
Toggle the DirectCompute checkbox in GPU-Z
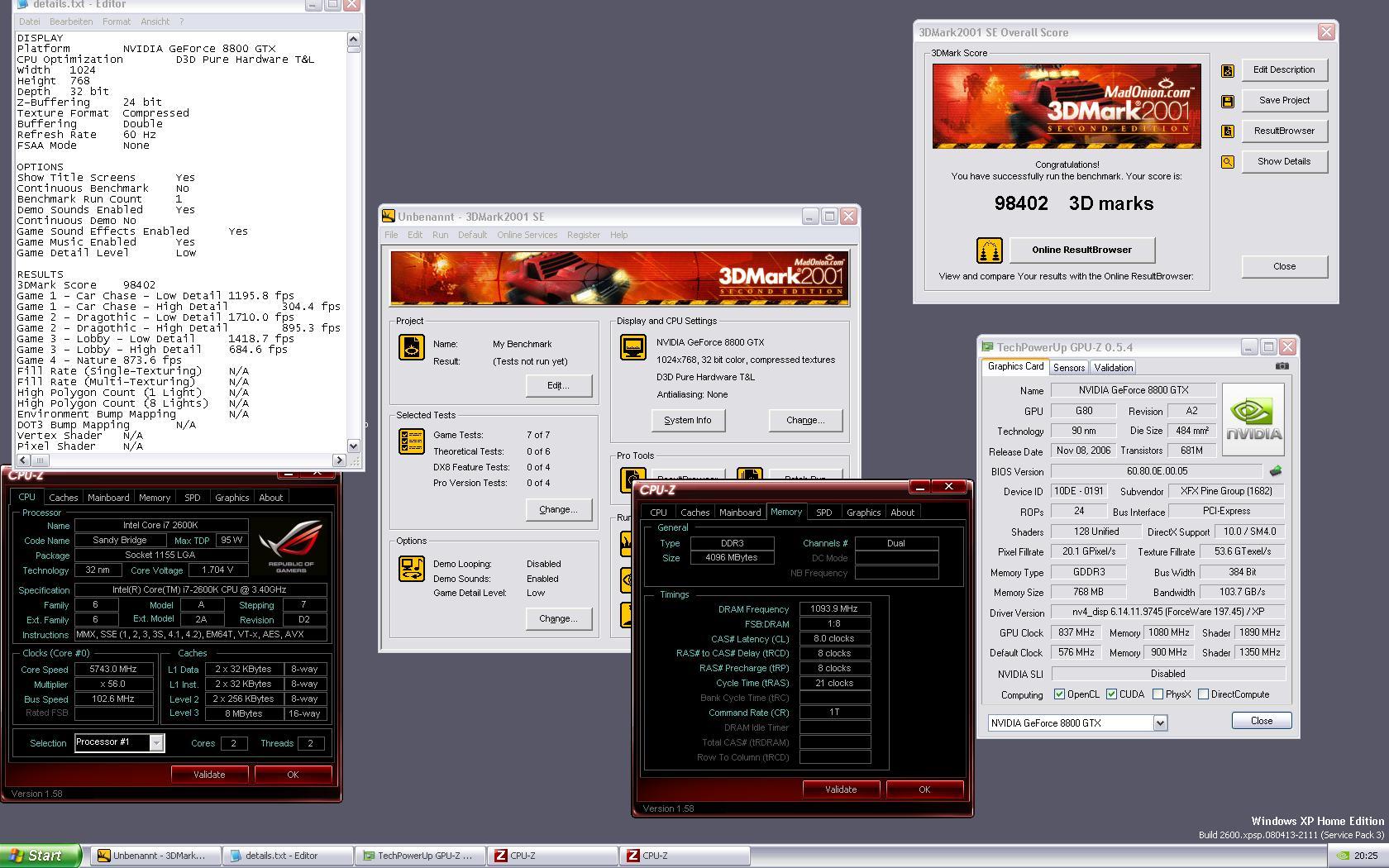click(1203, 694)
